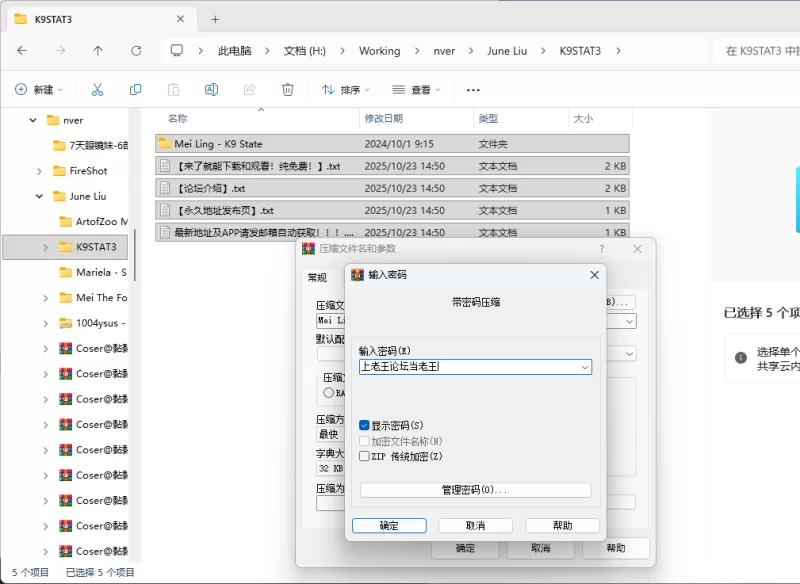Cancel the password dialog with 取消
Screen dimensions: 800x584
click(x=475, y=525)
